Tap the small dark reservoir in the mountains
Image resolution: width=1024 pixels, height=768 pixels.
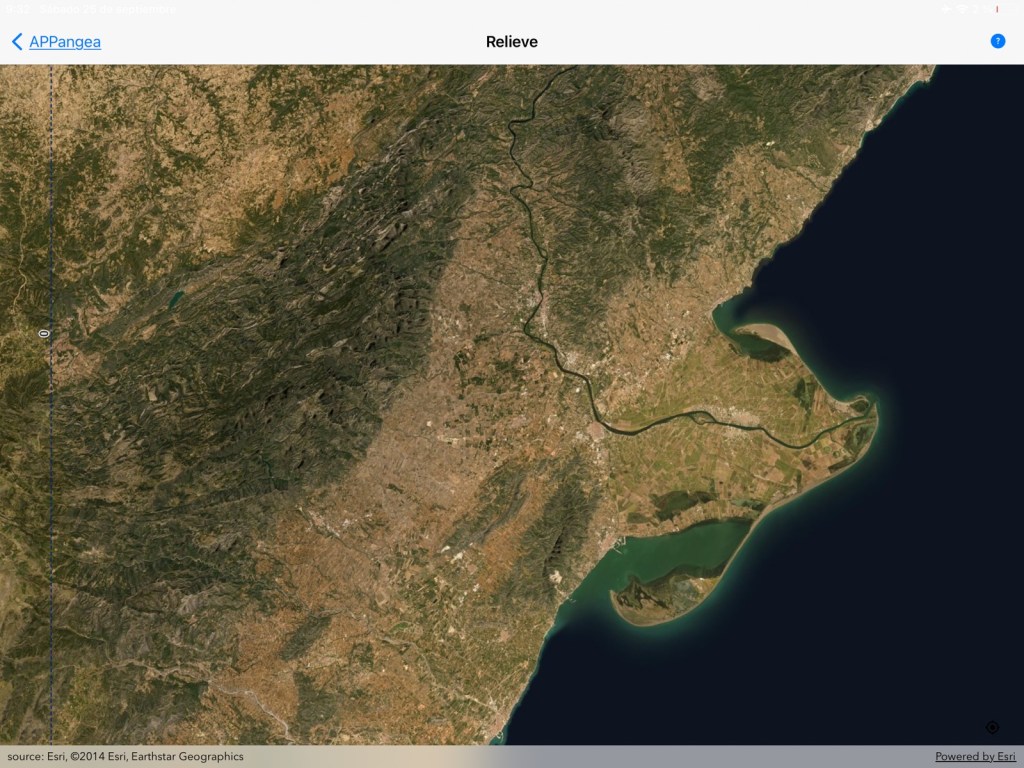point(176,297)
